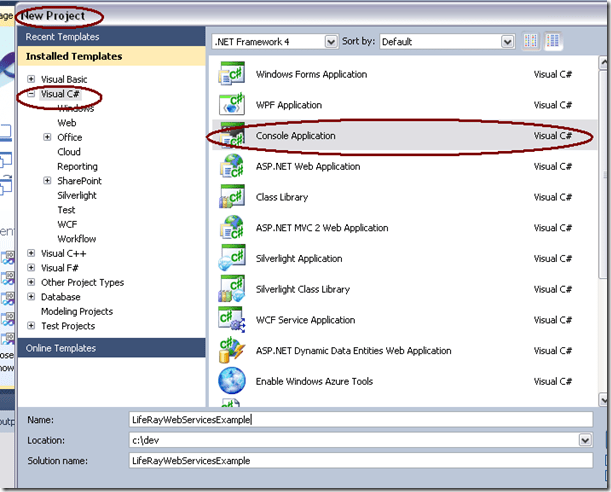This screenshot has width=611, height=492.
Task: Select the Silverlight category under Visual C#
Action: [77, 196]
